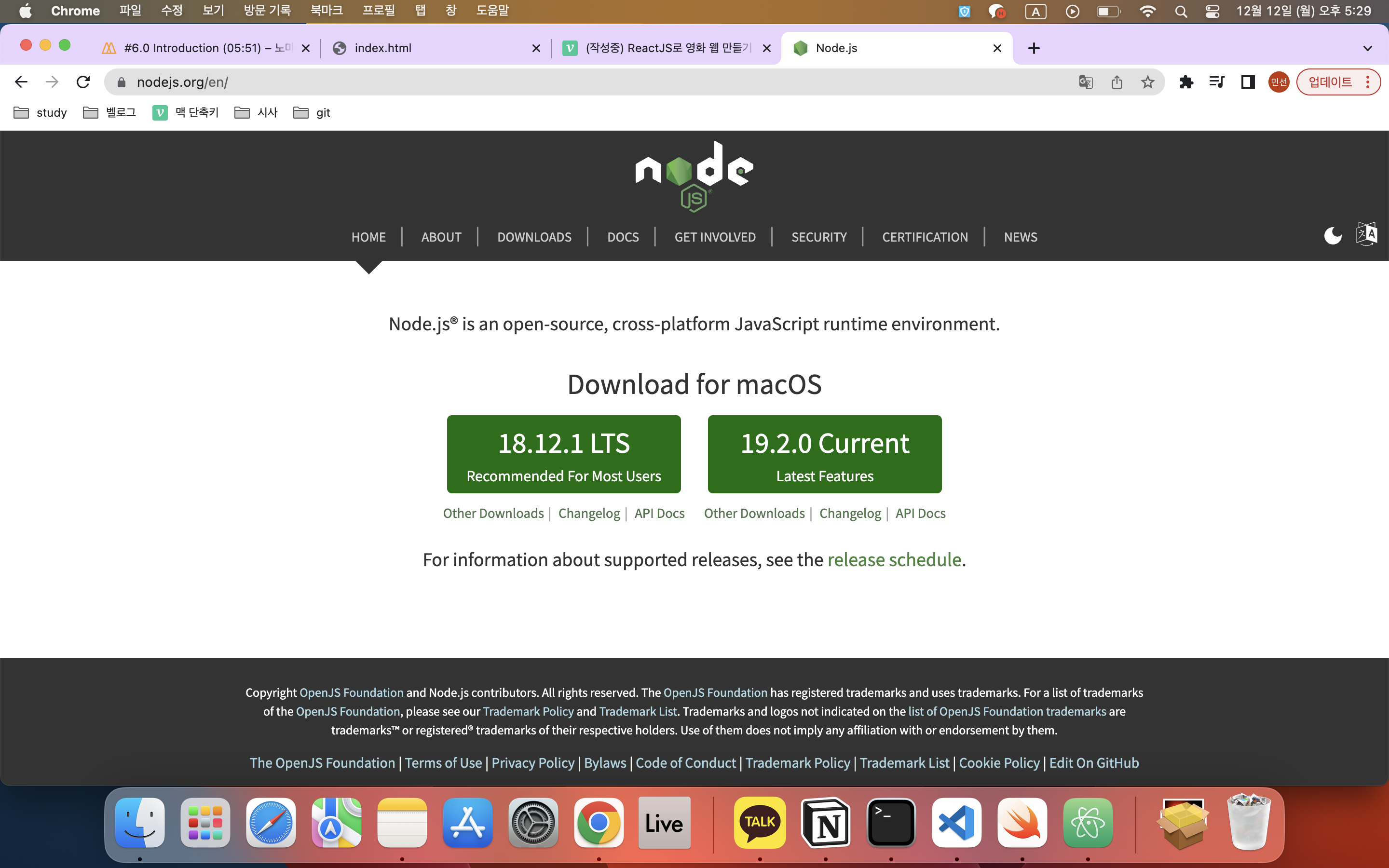Open Changelog under 19.2.0 Current
The height and width of the screenshot is (868, 1389).
[850, 513]
